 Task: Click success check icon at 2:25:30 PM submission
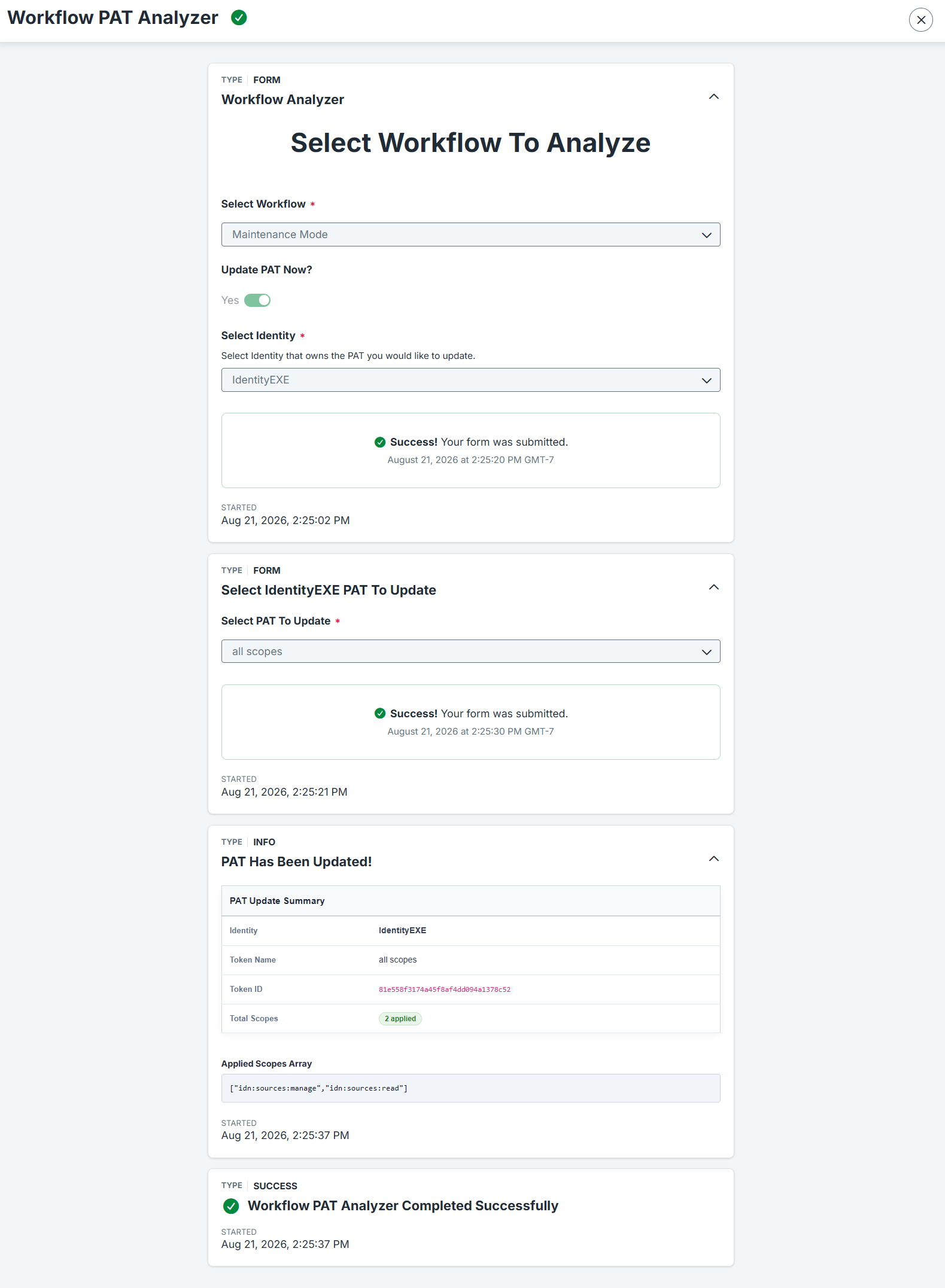click(x=380, y=714)
